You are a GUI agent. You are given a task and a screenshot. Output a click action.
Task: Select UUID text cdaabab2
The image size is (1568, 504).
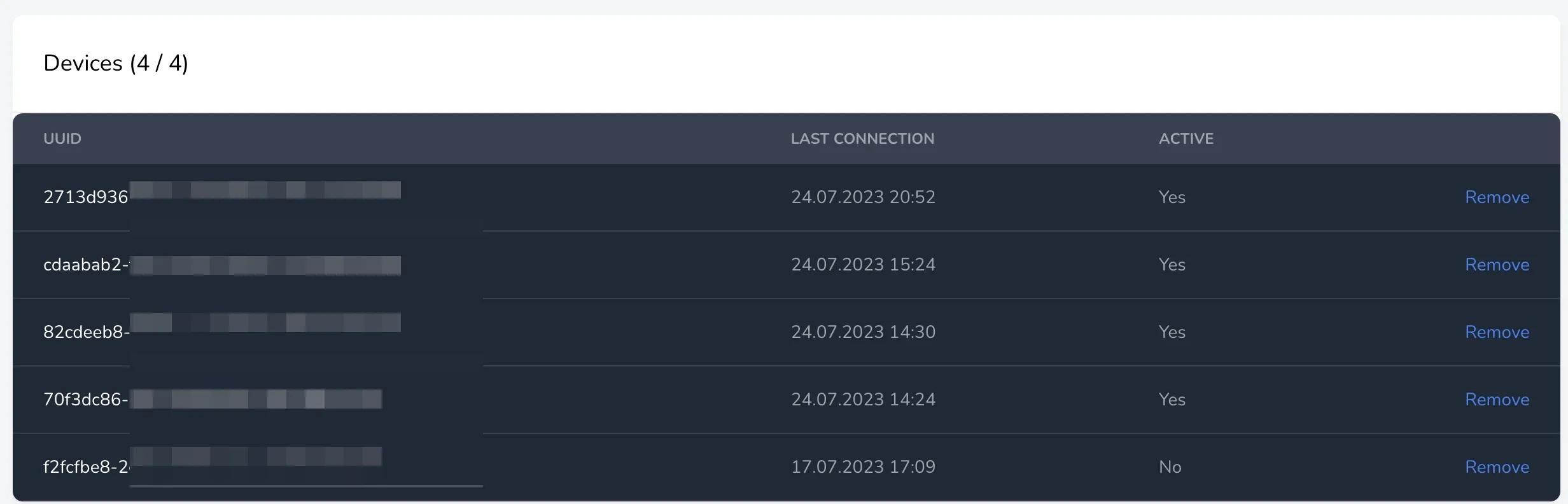pyautogui.click(x=82, y=265)
